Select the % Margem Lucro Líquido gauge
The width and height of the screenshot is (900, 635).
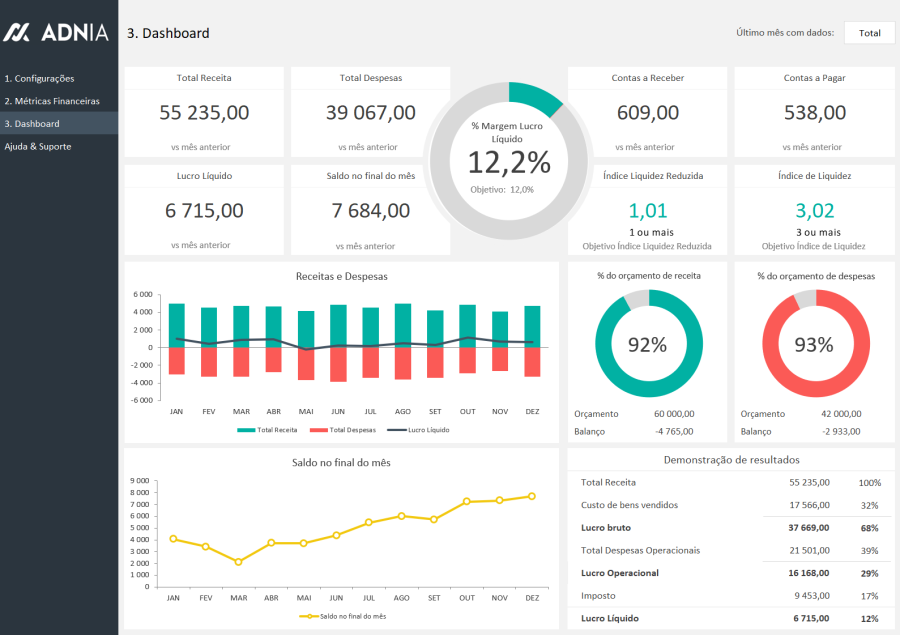click(512, 160)
